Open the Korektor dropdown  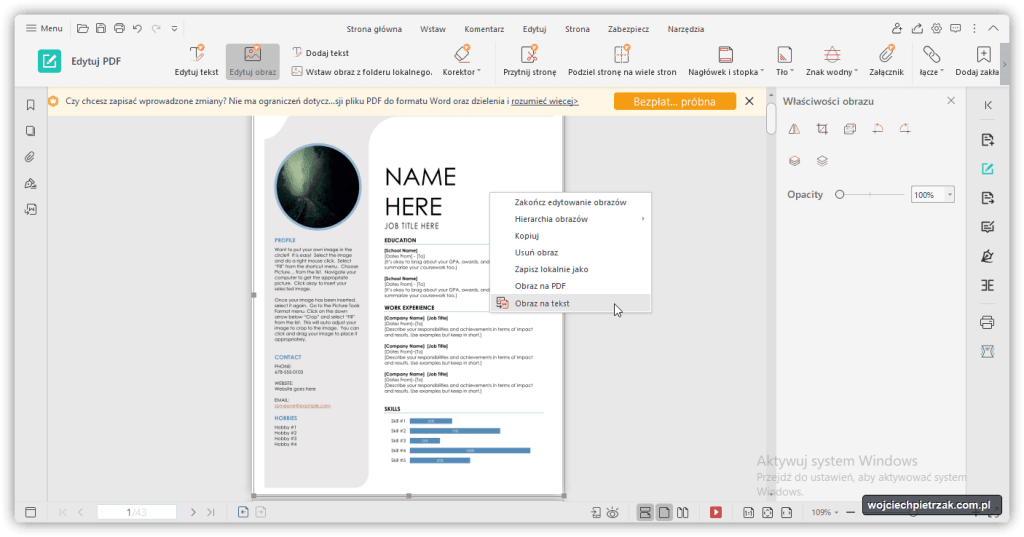[462, 61]
